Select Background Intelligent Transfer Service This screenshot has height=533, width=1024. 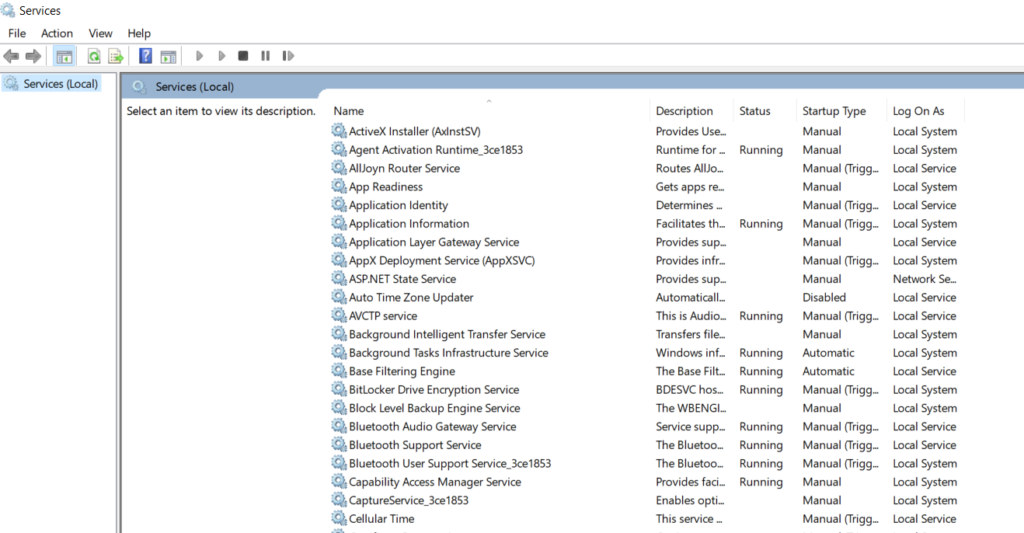pos(447,334)
